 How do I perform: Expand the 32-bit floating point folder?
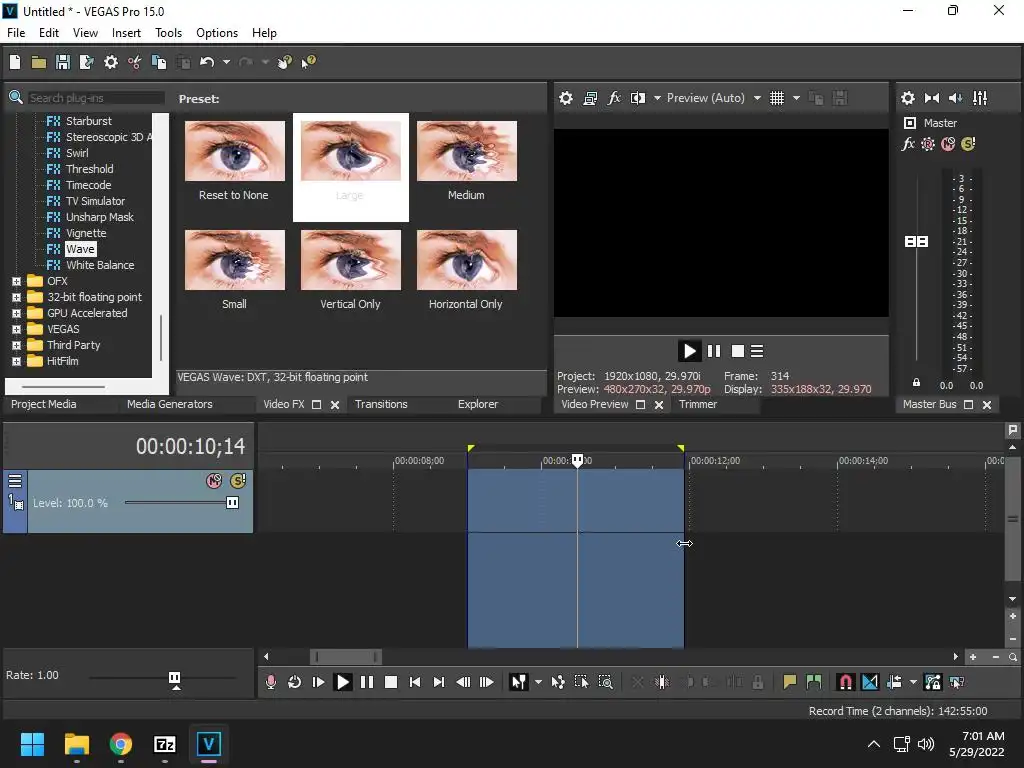16,297
